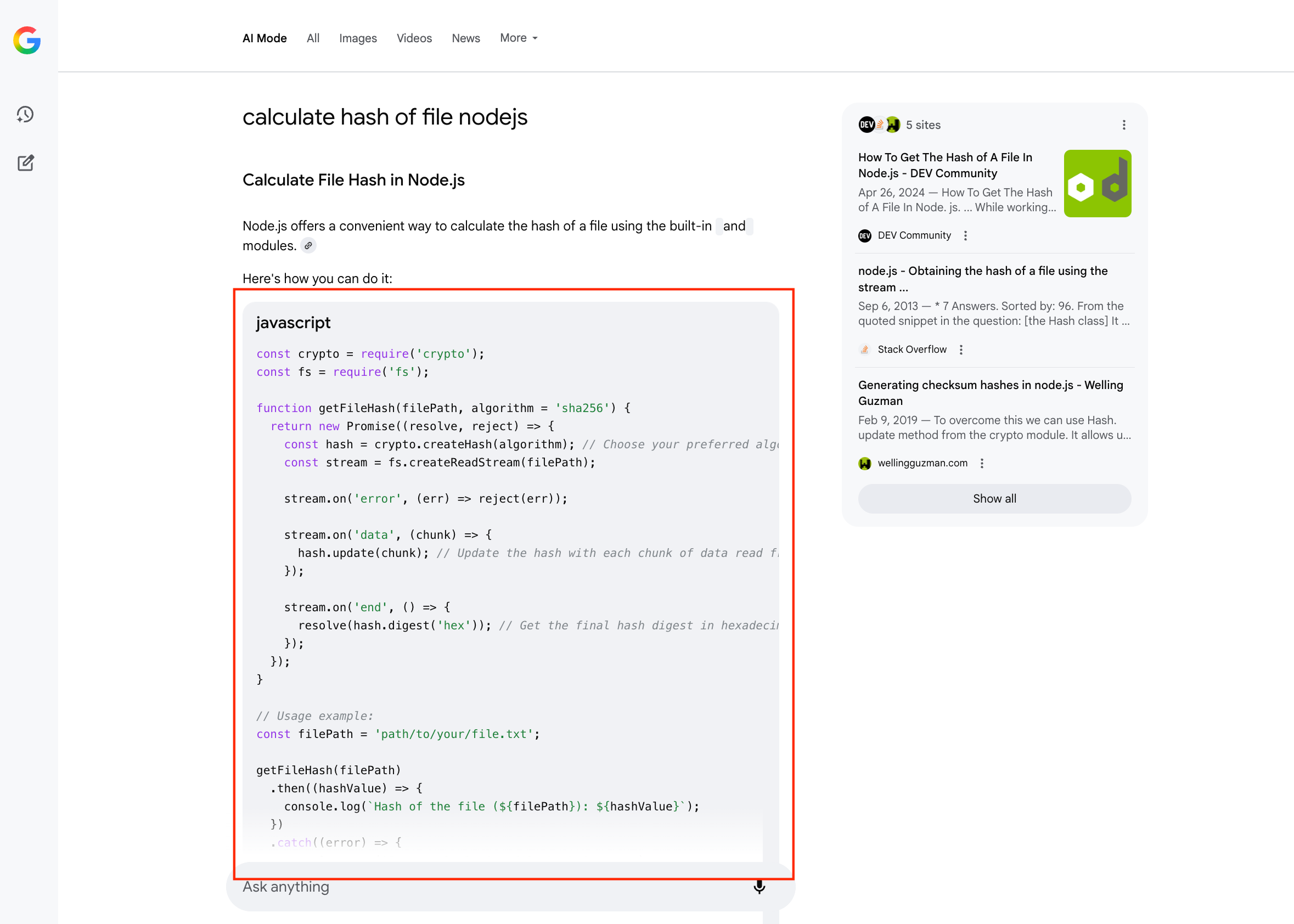Switch to the Videos tab
The width and height of the screenshot is (1294, 924).
click(414, 38)
